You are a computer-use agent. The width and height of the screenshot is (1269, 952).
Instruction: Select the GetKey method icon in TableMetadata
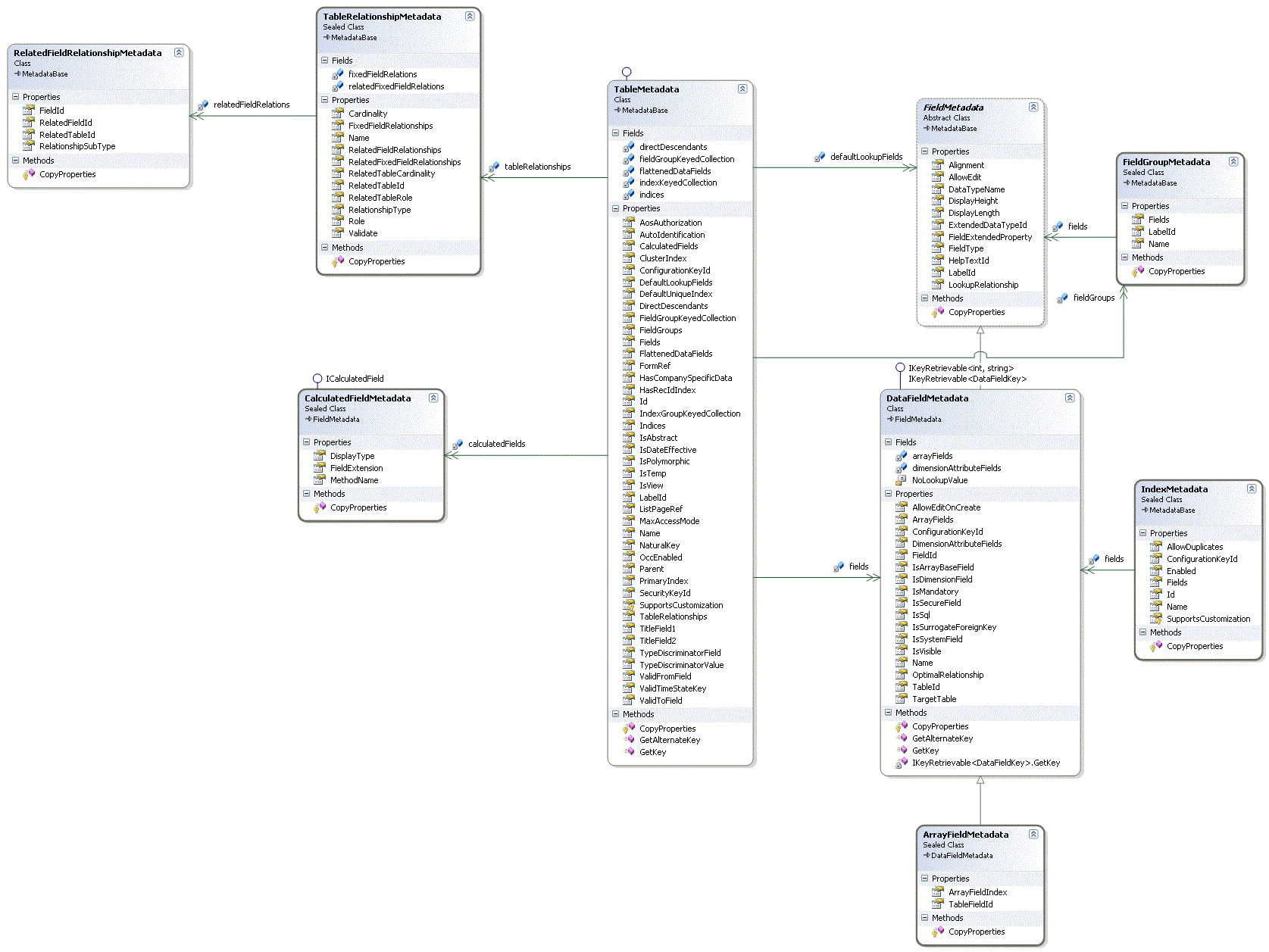(630, 752)
